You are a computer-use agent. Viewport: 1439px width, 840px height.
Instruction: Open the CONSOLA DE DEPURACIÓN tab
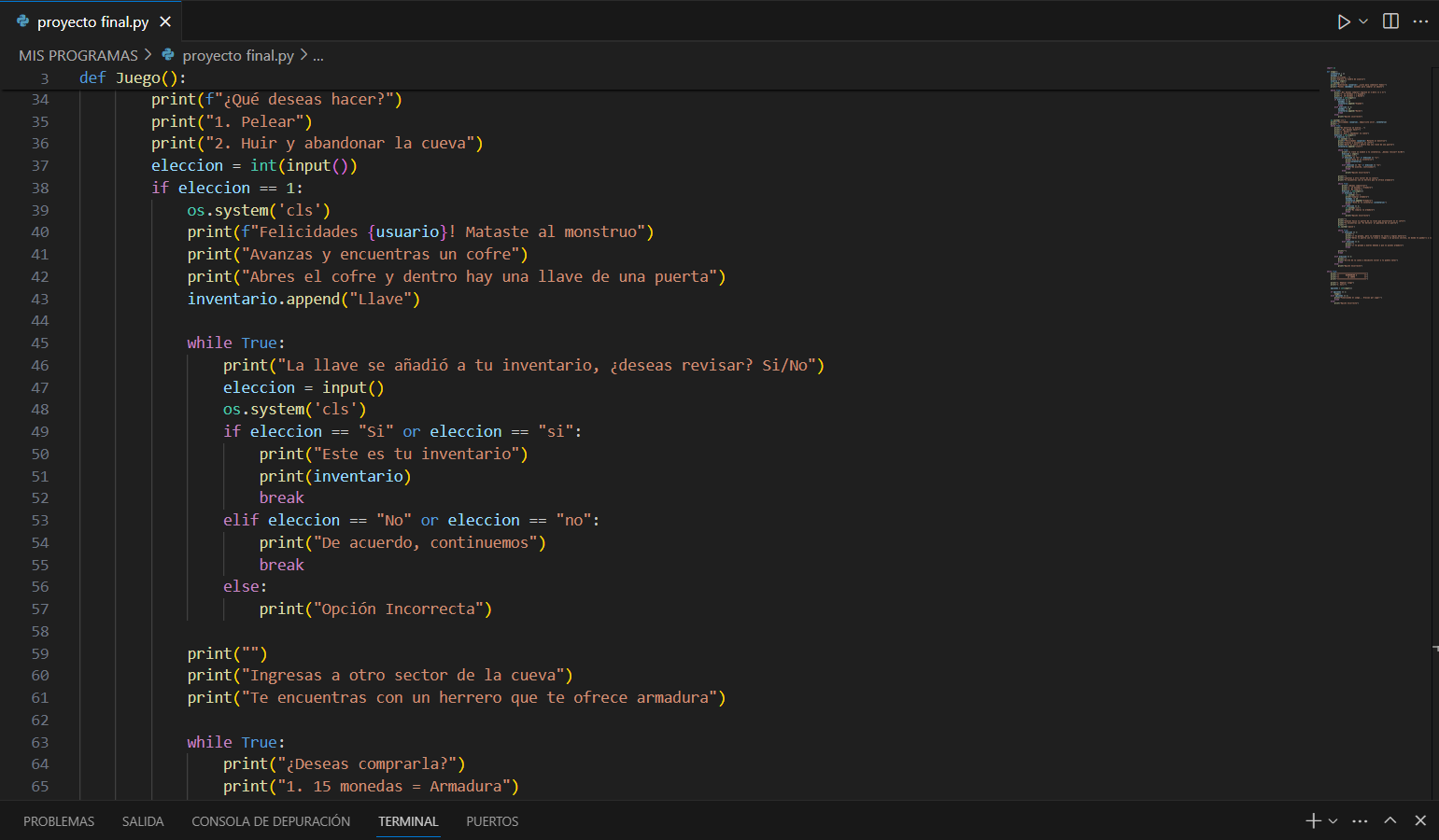271,821
